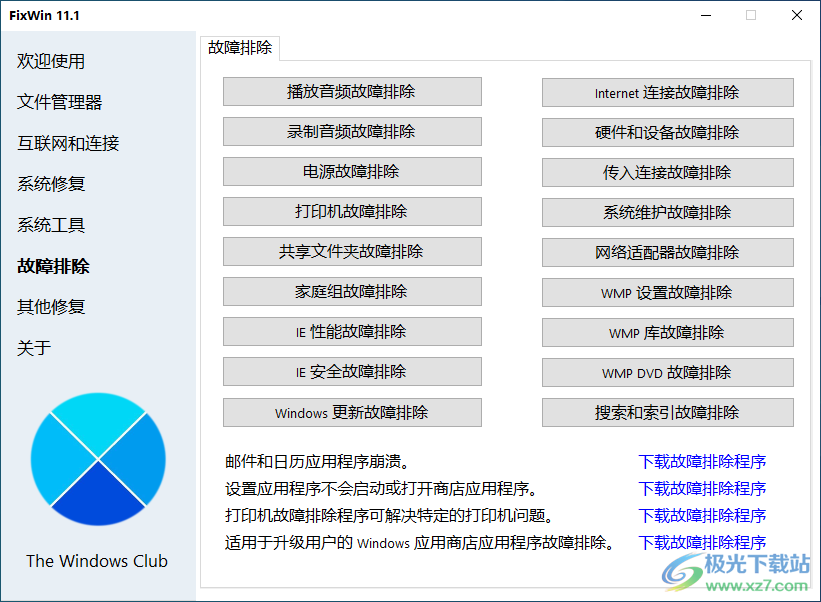Open 播放音频故障排除

tap(351, 92)
